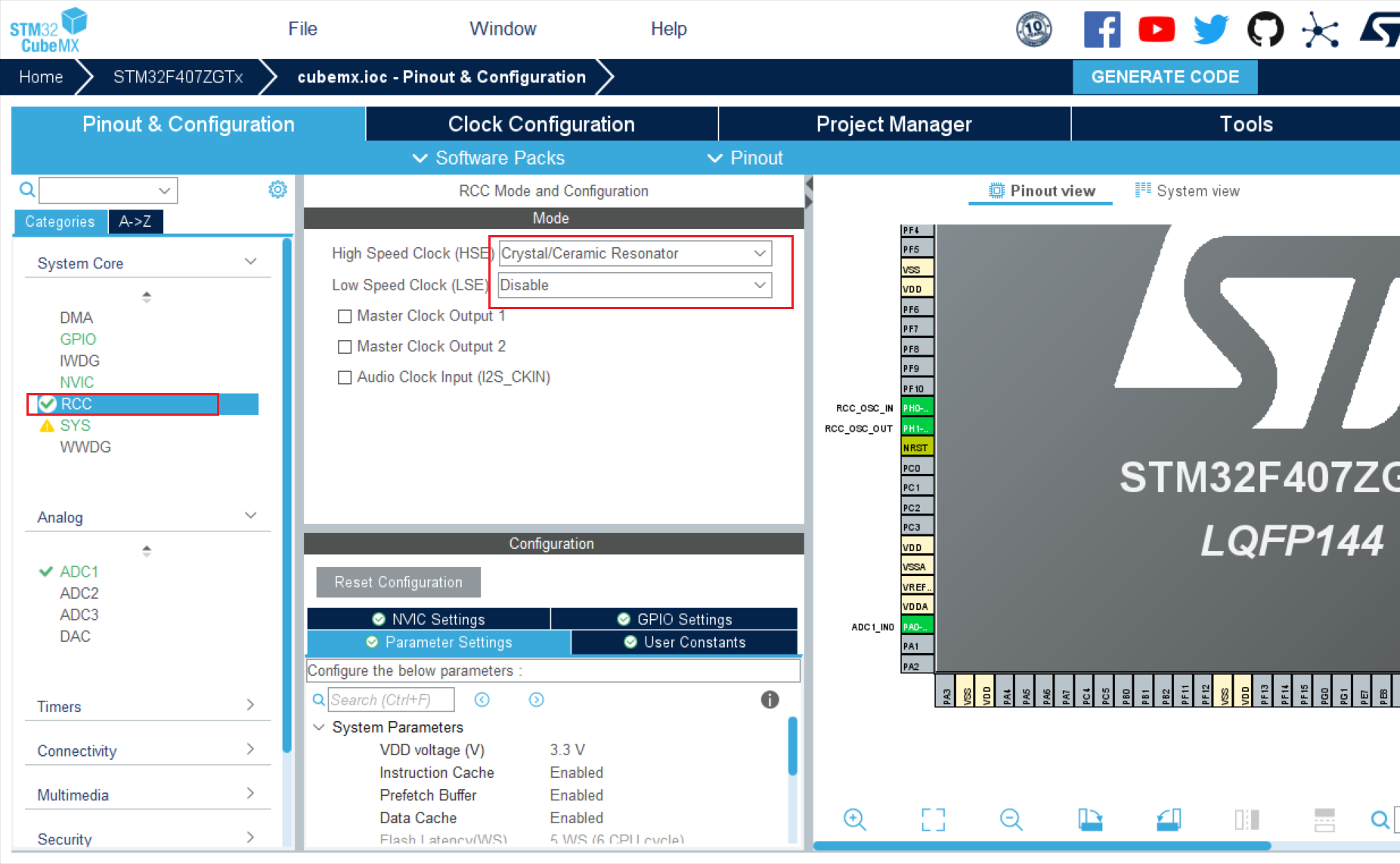The width and height of the screenshot is (1400, 864).
Task: Open the Software Packs menu
Action: coord(488,158)
